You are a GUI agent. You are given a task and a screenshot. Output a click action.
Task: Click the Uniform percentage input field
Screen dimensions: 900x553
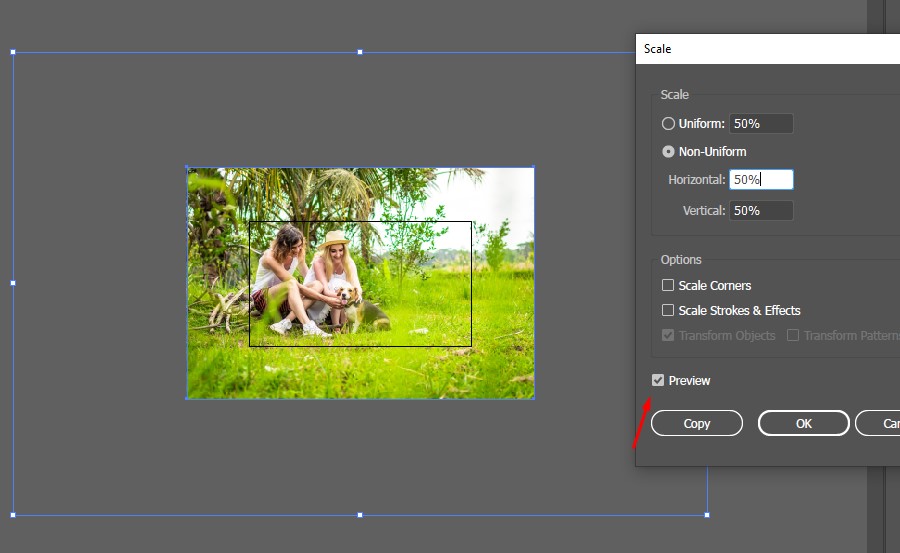(761, 123)
